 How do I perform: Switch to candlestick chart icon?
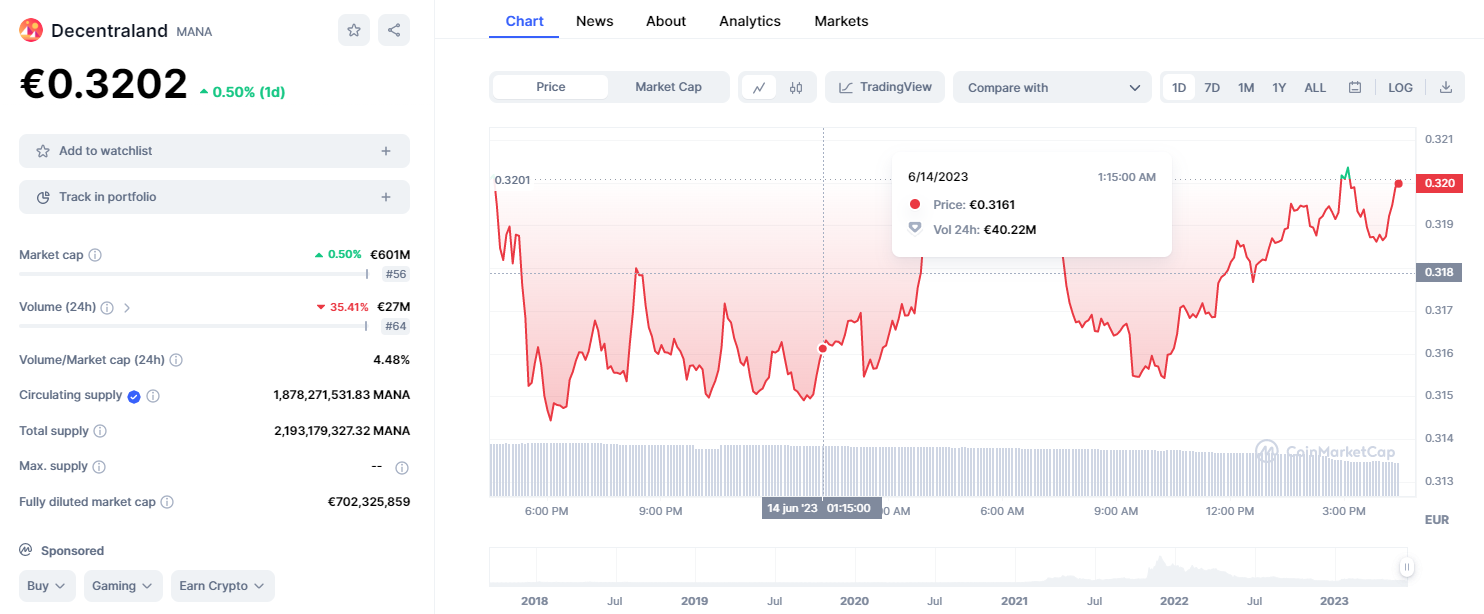click(796, 87)
